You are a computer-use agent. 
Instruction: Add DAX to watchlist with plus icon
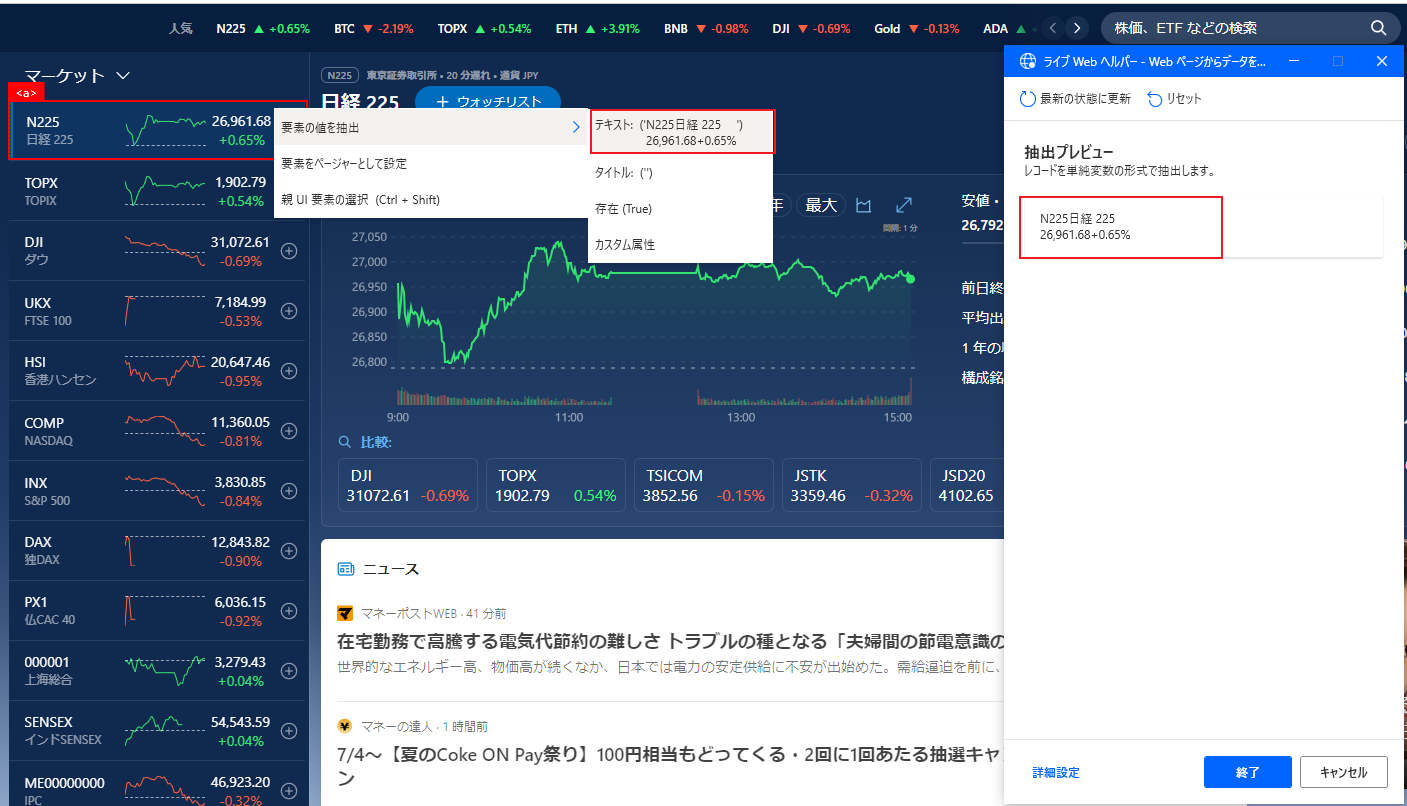[x=289, y=551]
